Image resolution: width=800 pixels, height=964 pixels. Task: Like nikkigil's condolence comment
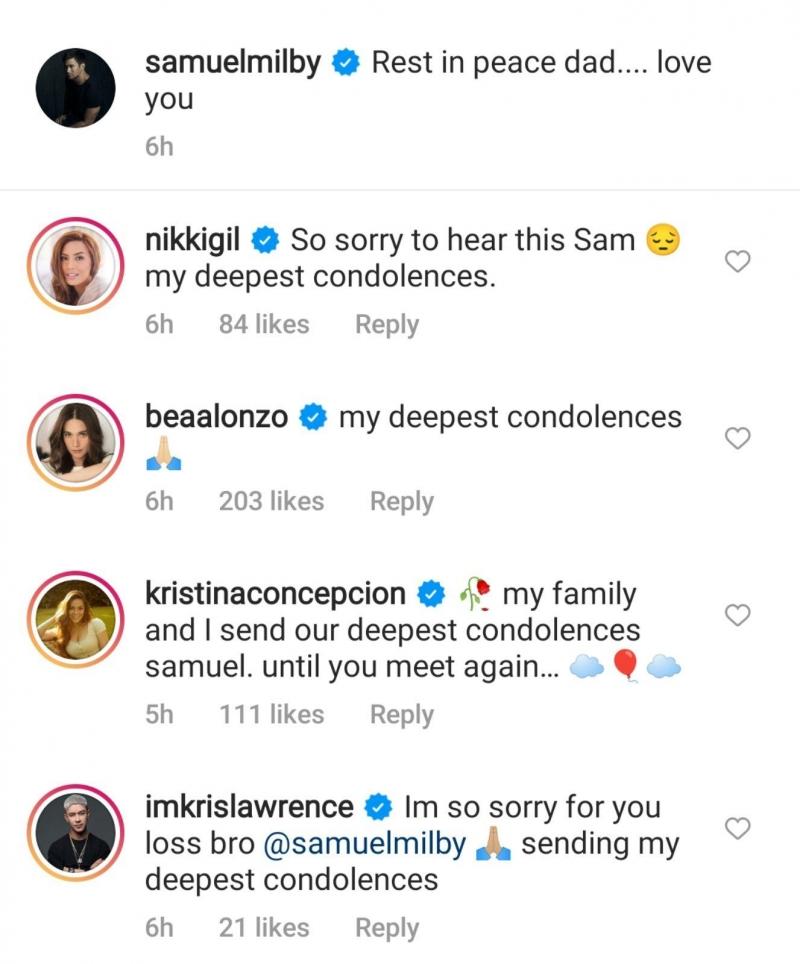pos(737,263)
